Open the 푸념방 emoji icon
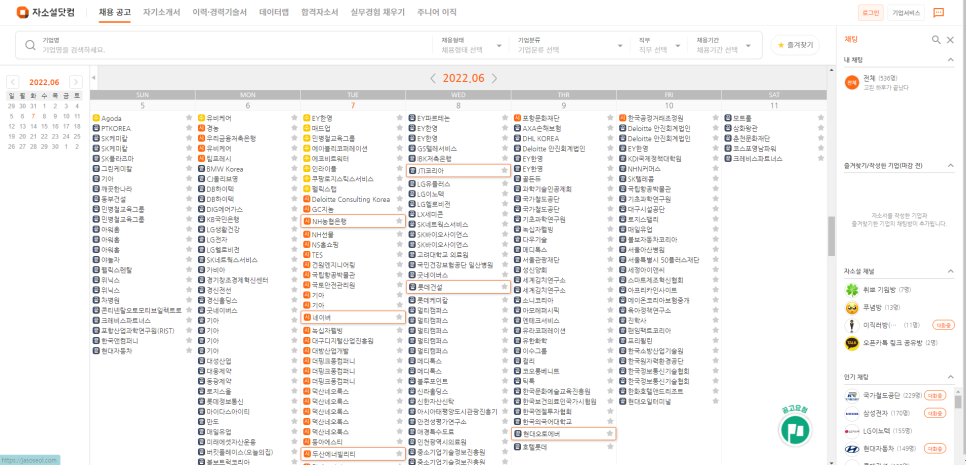The image size is (966, 465). [852, 307]
